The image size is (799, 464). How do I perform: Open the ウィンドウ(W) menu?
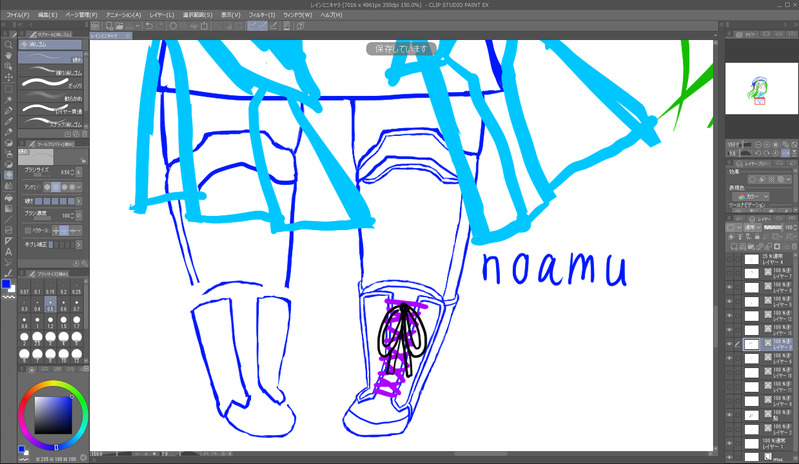[x=298, y=15]
